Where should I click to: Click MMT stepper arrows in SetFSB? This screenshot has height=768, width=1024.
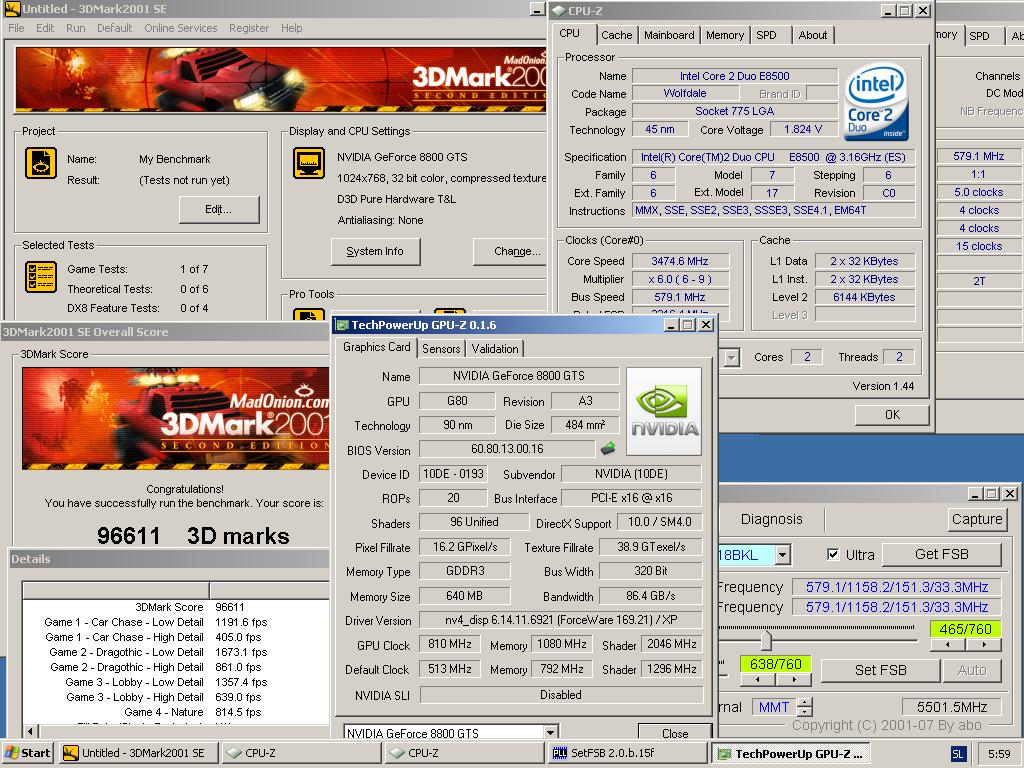click(805, 707)
